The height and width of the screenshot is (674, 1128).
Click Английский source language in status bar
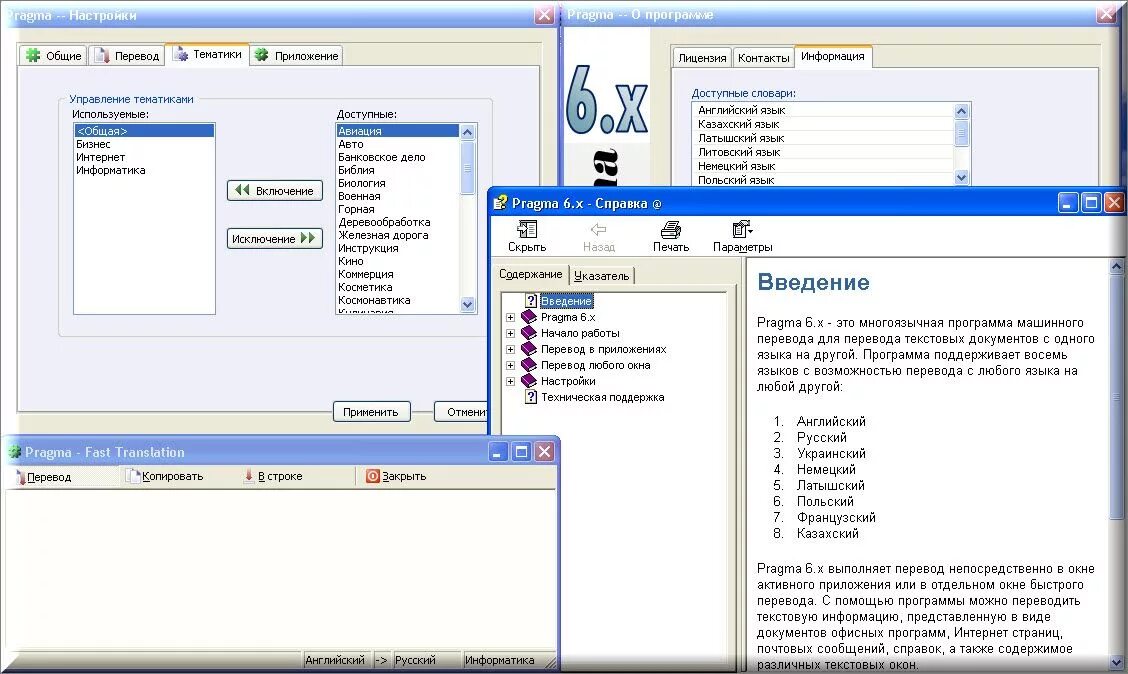(335, 660)
